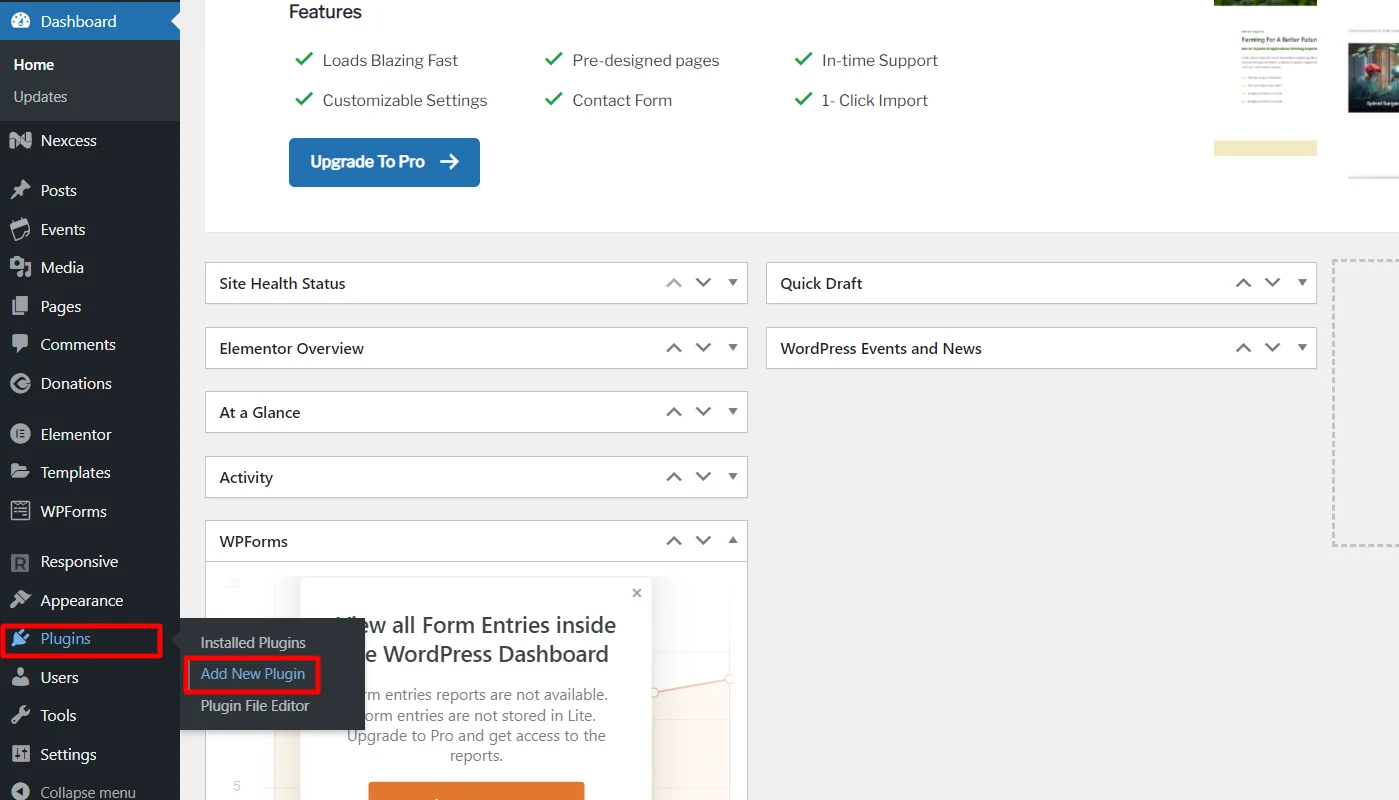Open the Nexcess sidebar icon

point(21,140)
